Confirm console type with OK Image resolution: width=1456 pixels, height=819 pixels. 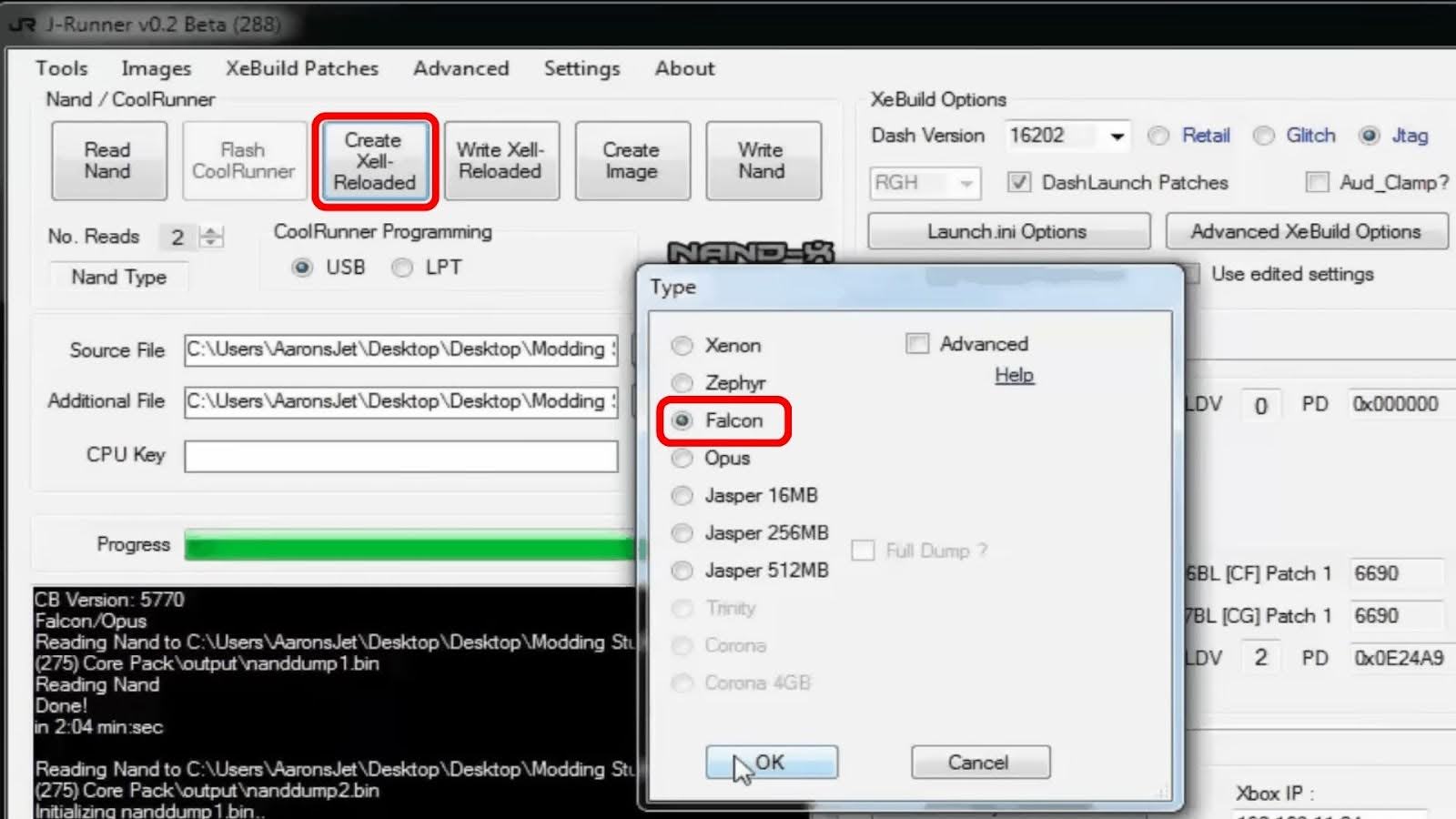pos(770,762)
